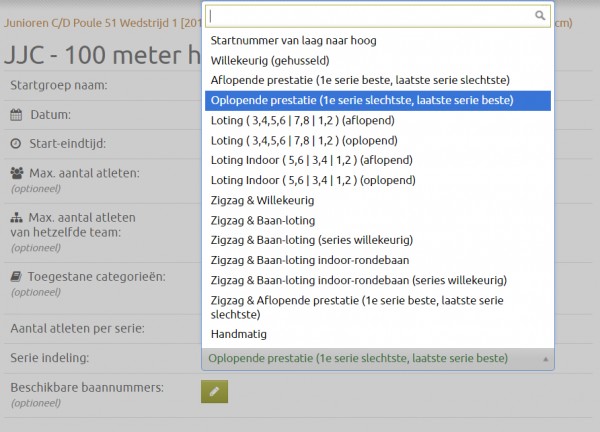The width and height of the screenshot is (600, 432).
Task: Select Loting 3,4,5,6 (aflopend) option
Action: [303, 120]
